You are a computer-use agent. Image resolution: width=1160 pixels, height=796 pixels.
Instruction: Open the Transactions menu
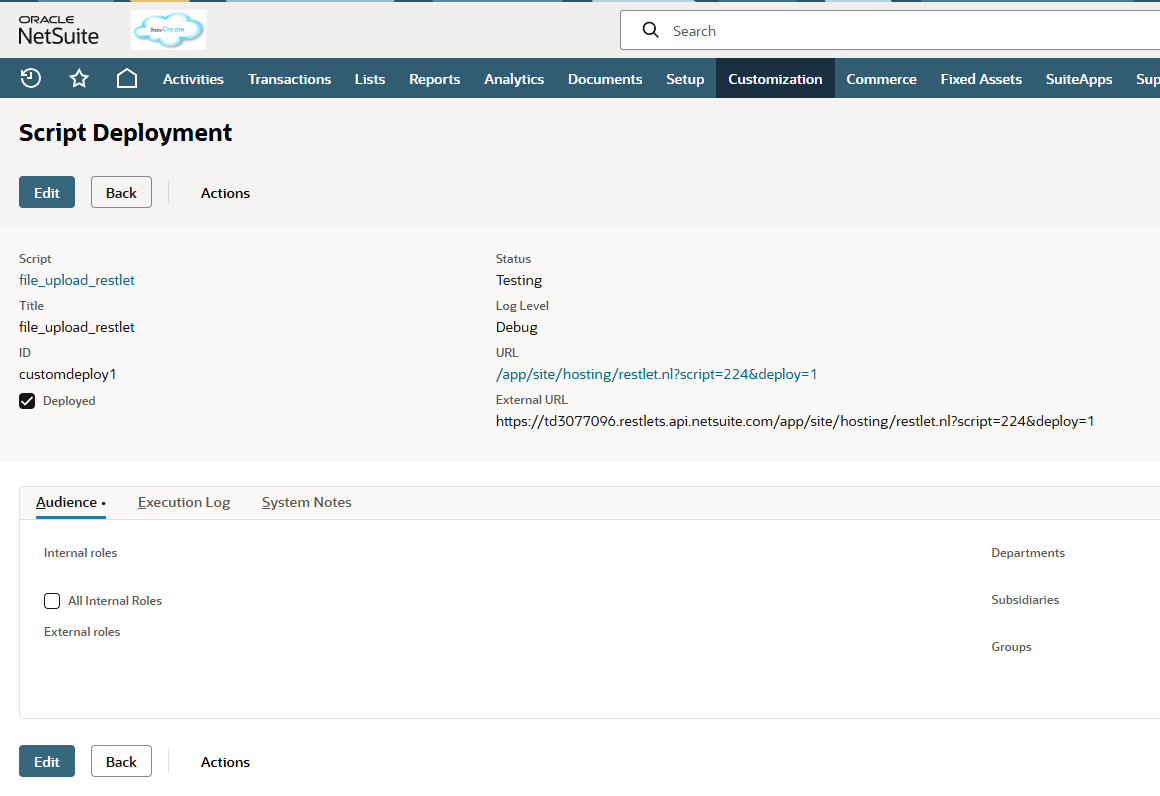click(x=289, y=79)
